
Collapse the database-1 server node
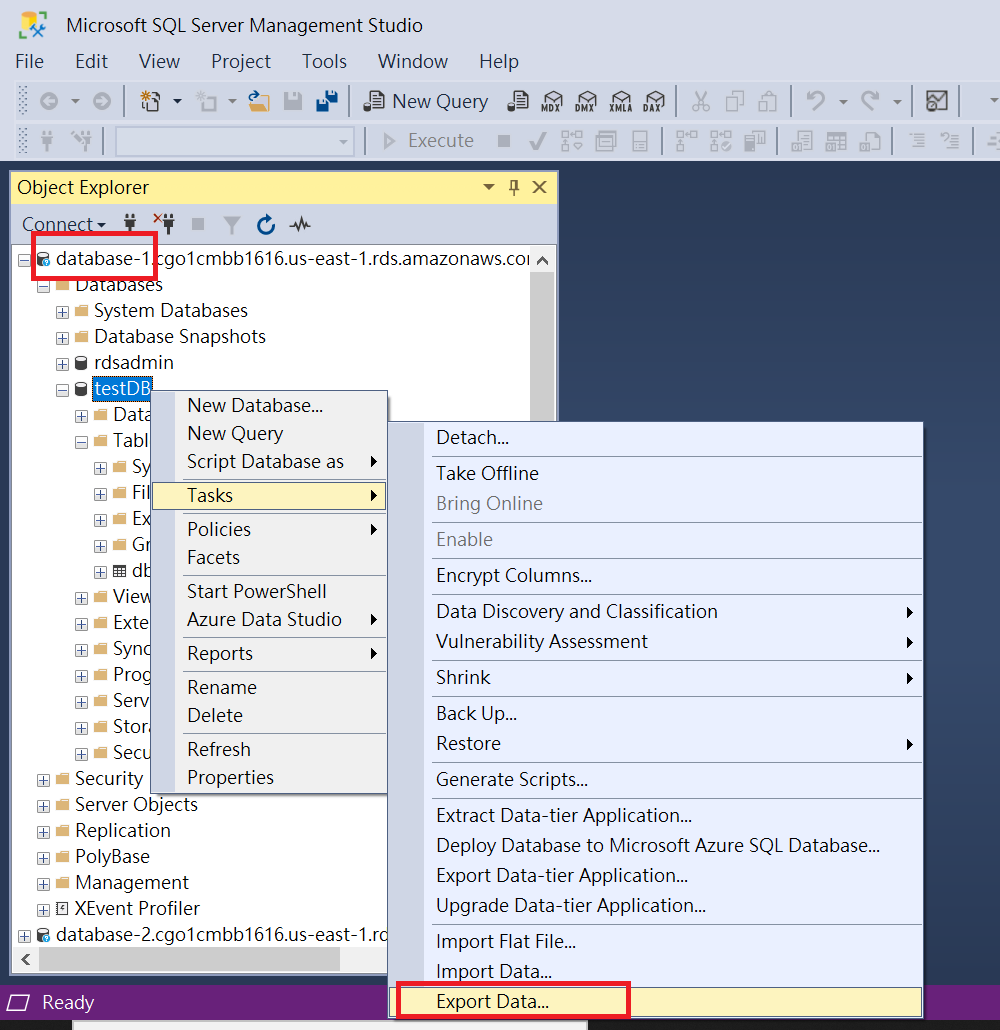coord(24,260)
